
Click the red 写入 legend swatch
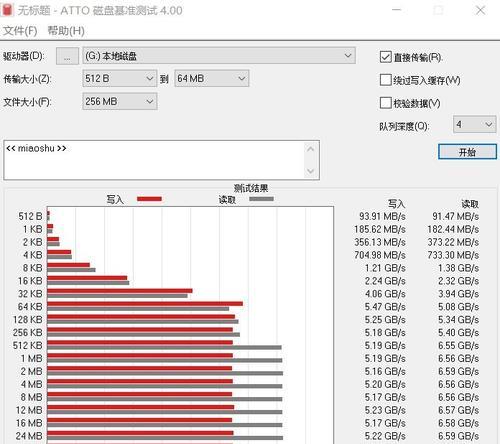click(149, 199)
